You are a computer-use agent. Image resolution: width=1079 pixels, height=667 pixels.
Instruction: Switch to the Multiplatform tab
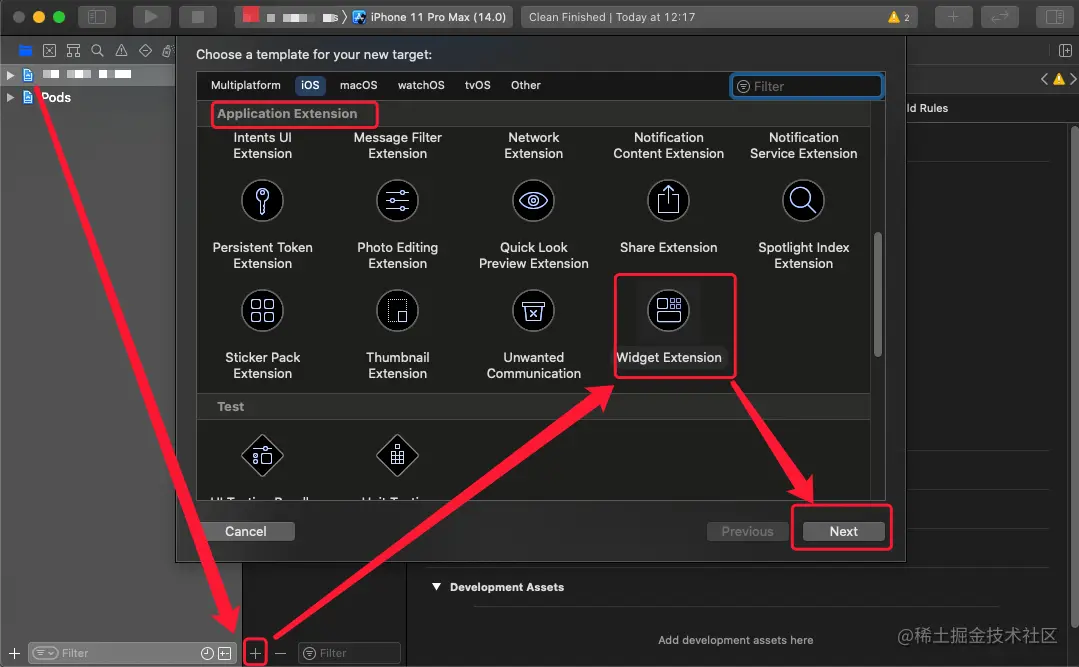(x=246, y=85)
